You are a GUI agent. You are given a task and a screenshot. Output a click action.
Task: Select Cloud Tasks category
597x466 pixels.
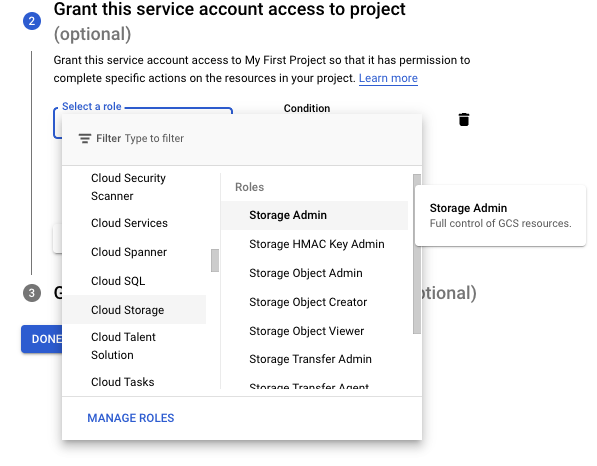point(134,382)
